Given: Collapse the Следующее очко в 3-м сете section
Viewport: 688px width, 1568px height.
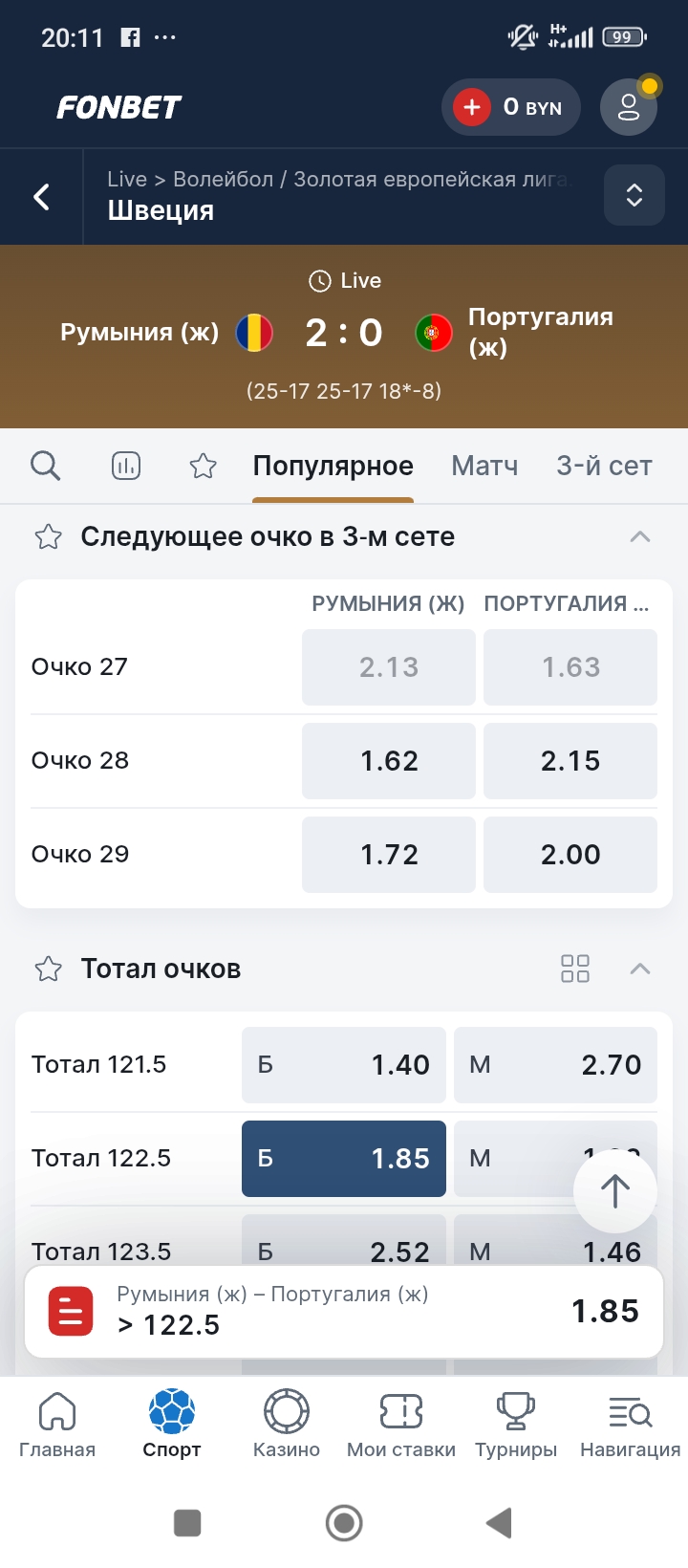Looking at the screenshot, I should click(640, 536).
